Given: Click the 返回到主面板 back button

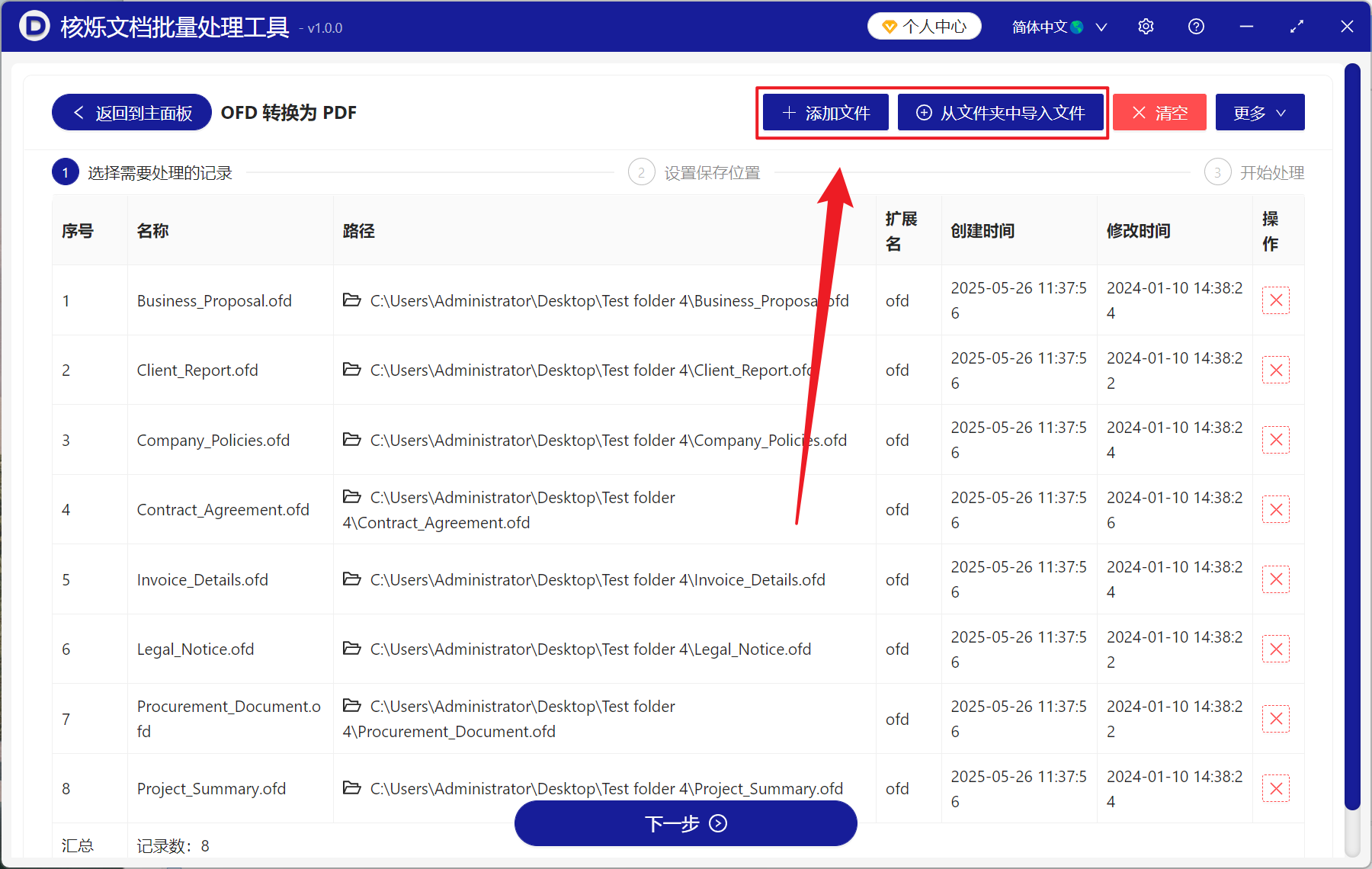Looking at the screenshot, I should (x=132, y=113).
